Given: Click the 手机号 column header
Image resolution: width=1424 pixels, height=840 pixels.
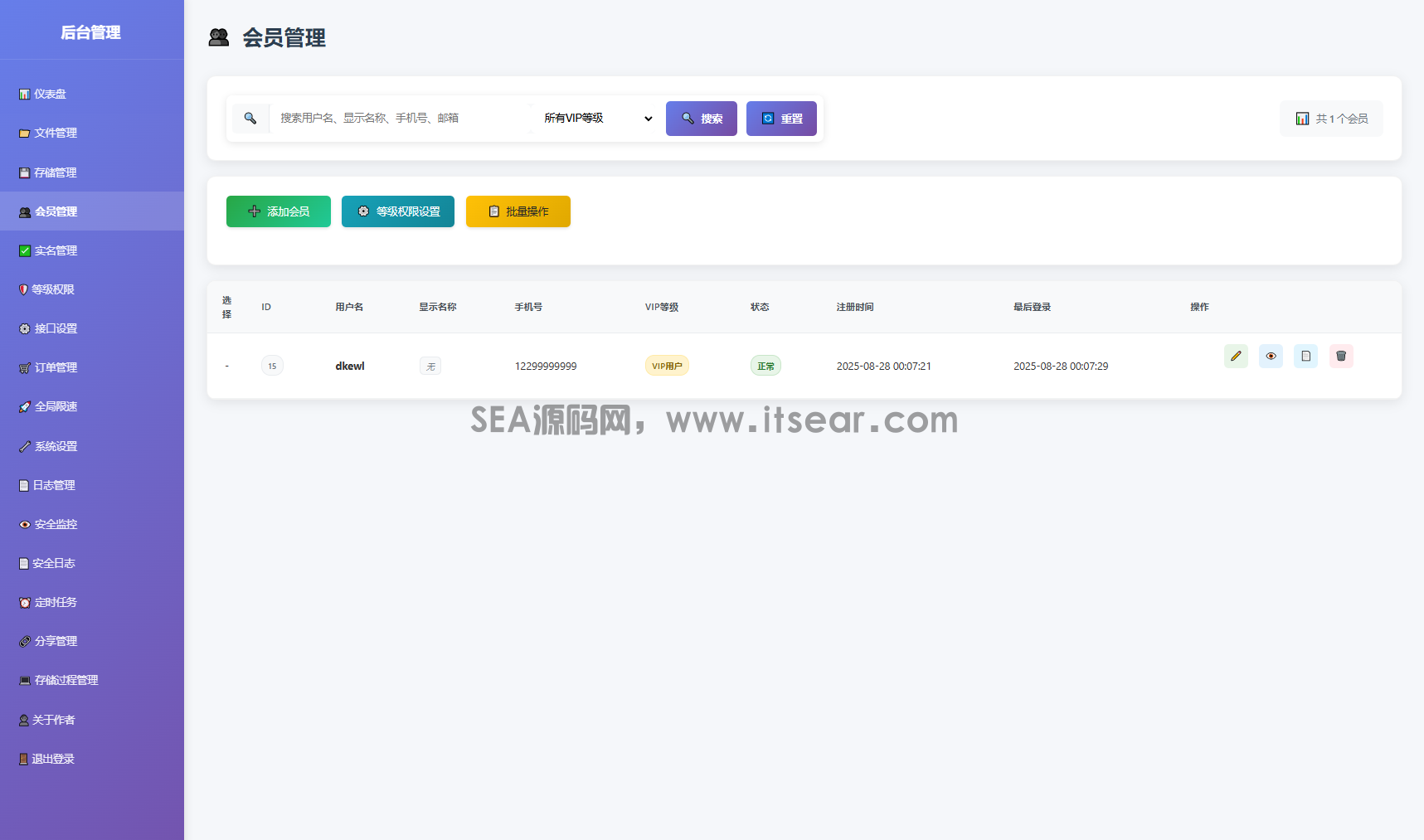Looking at the screenshot, I should pyautogui.click(x=528, y=307).
